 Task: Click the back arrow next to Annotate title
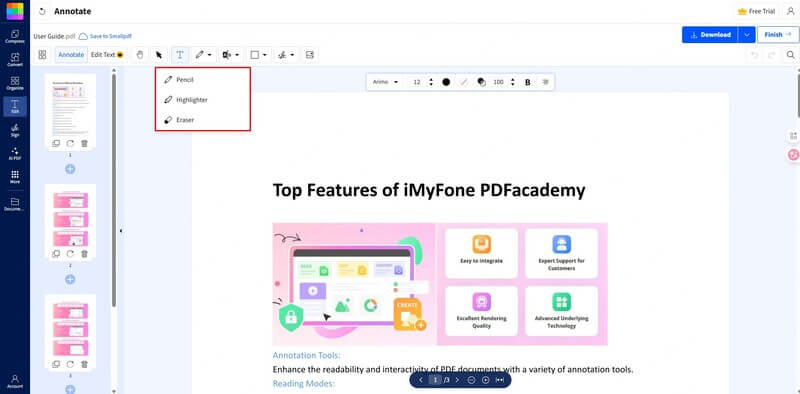(42, 11)
